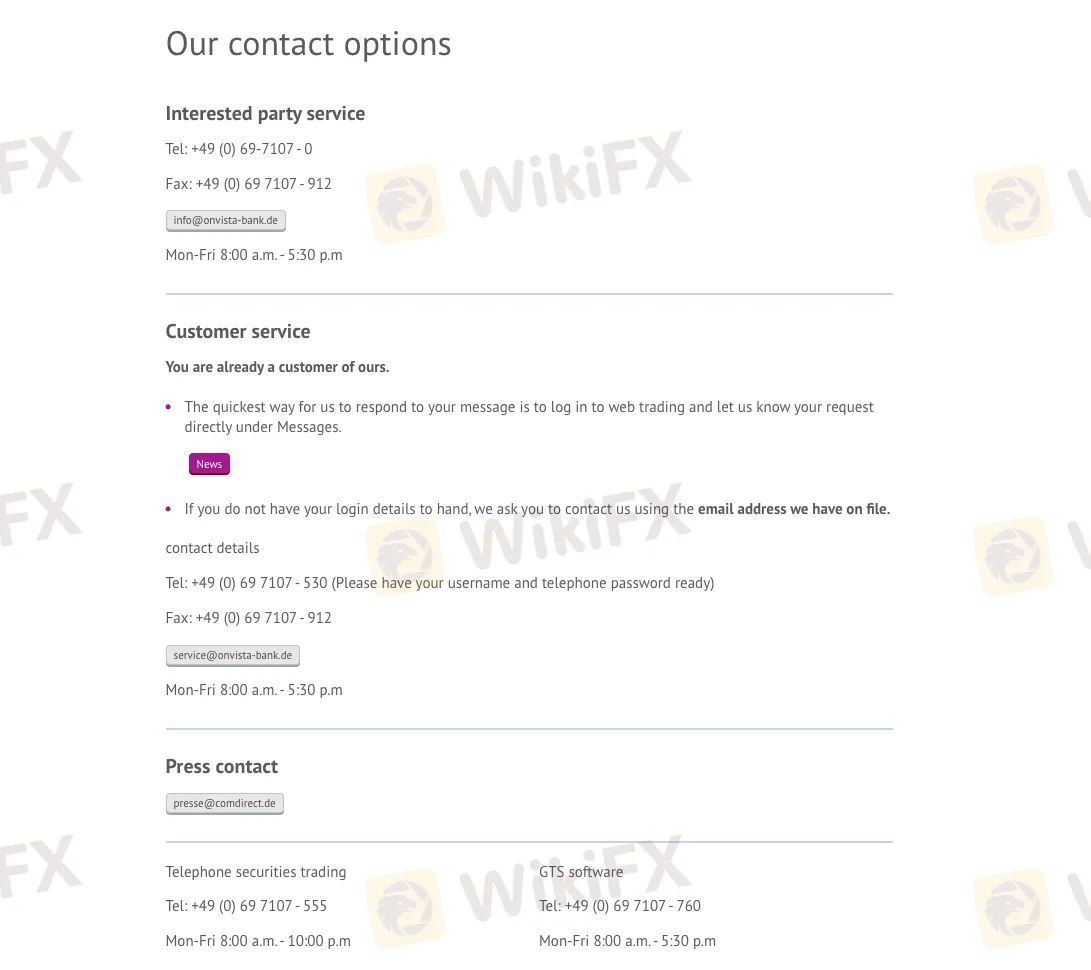Click the "contact details" text line
1091x970 pixels.
click(x=212, y=548)
